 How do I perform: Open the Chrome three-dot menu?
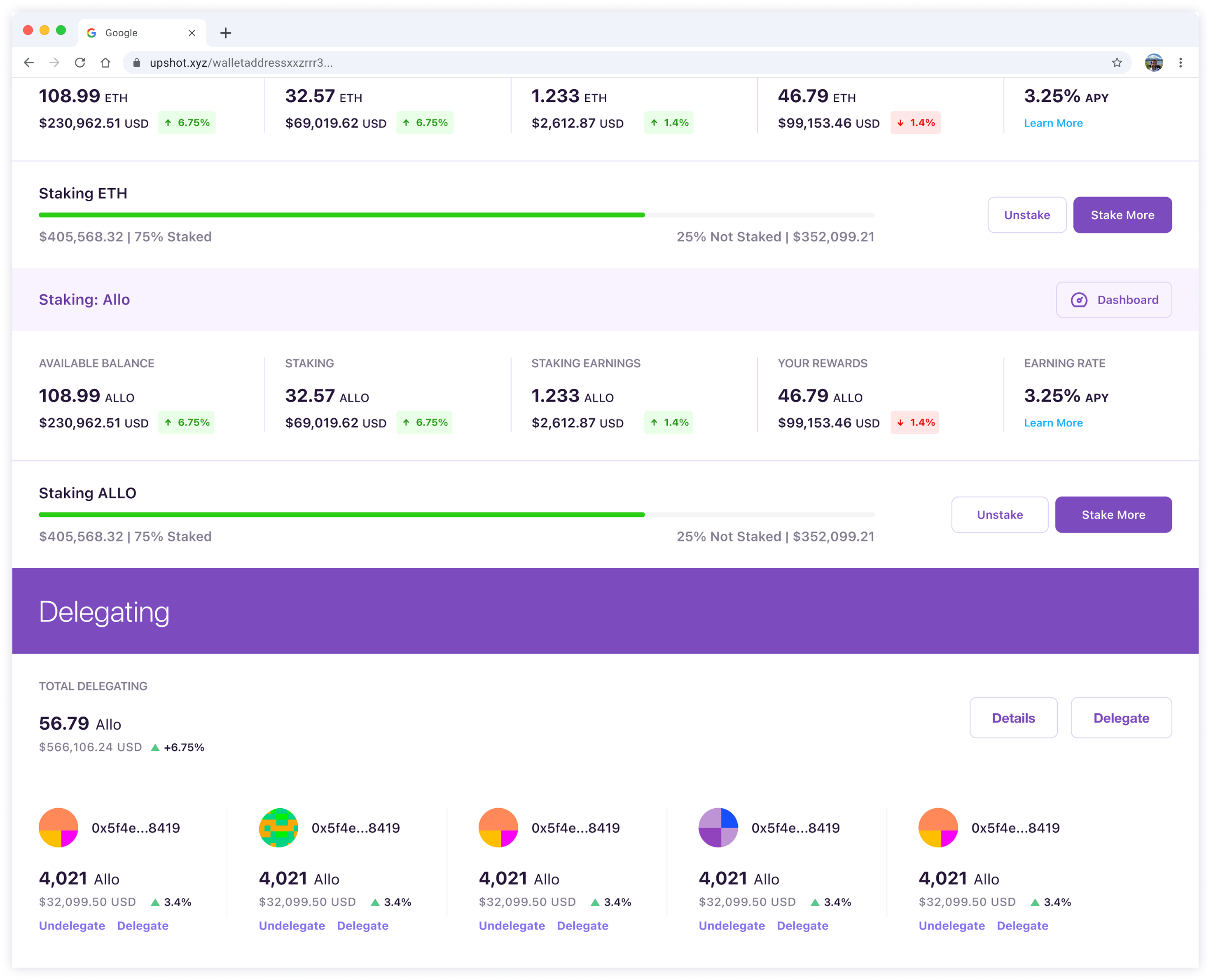tap(1181, 63)
